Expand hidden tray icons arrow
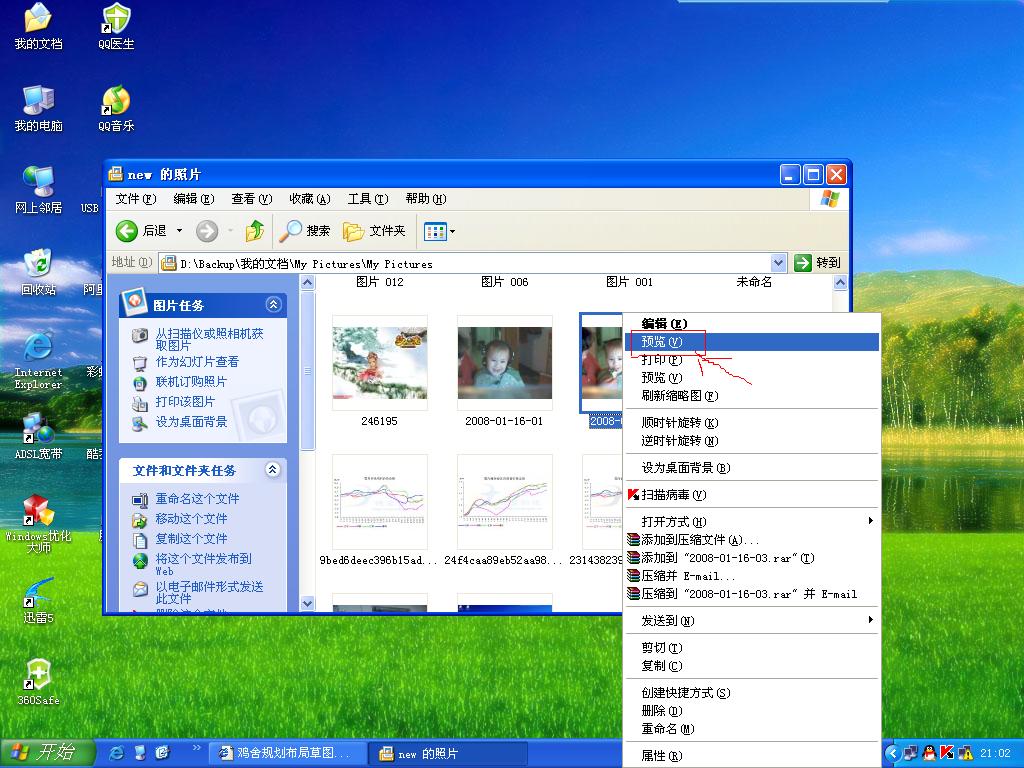Screen dimensions: 1024x768 click(x=892, y=754)
